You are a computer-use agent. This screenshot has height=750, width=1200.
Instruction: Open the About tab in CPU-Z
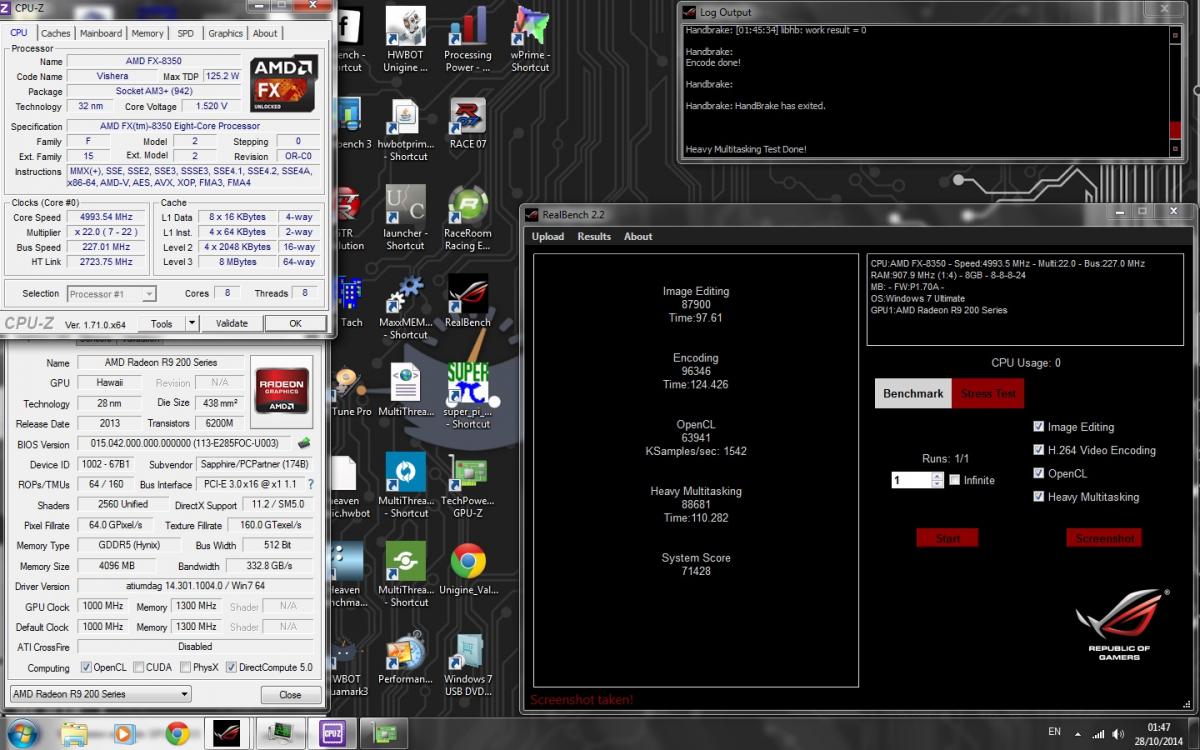pyautogui.click(x=265, y=33)
